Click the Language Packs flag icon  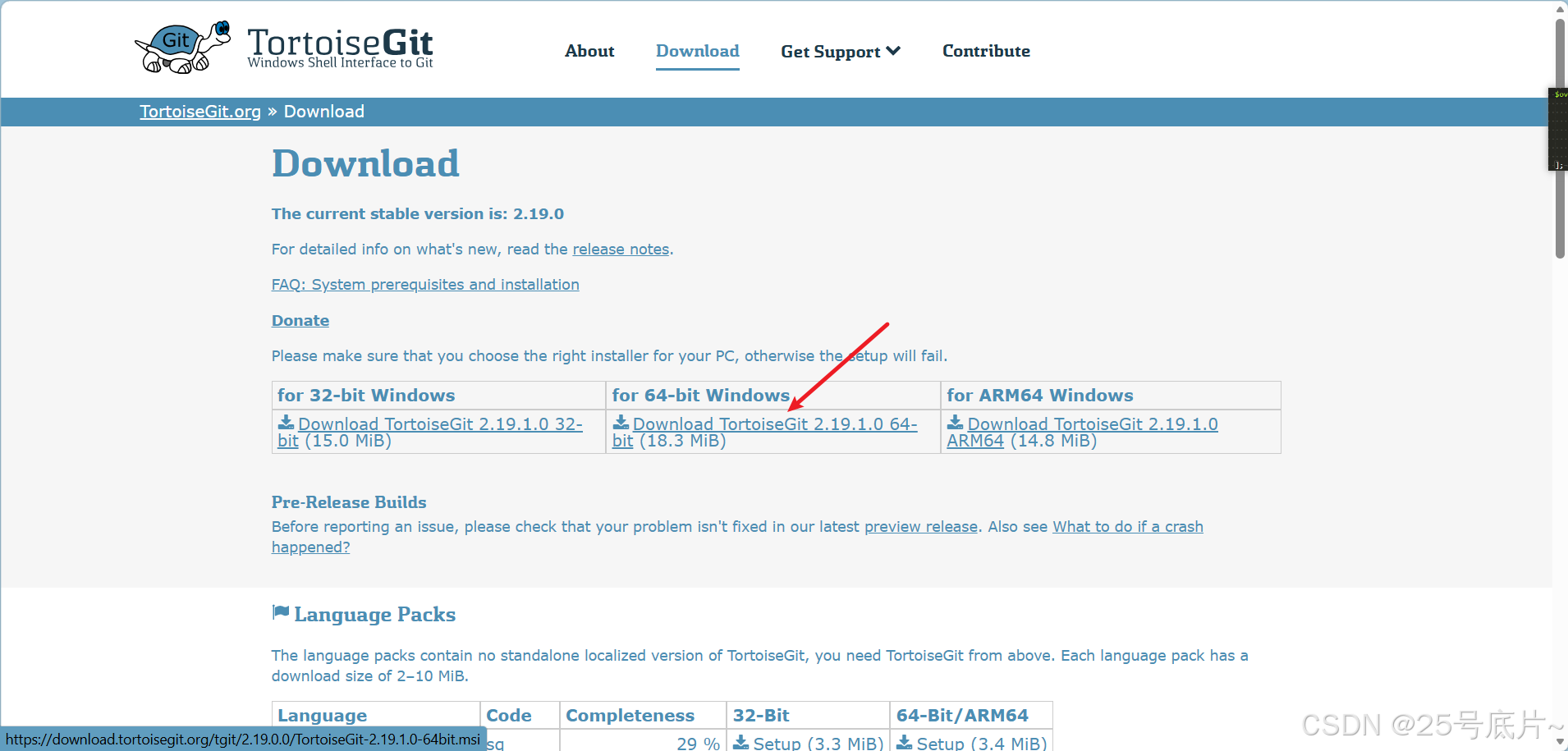coord(281,612)
